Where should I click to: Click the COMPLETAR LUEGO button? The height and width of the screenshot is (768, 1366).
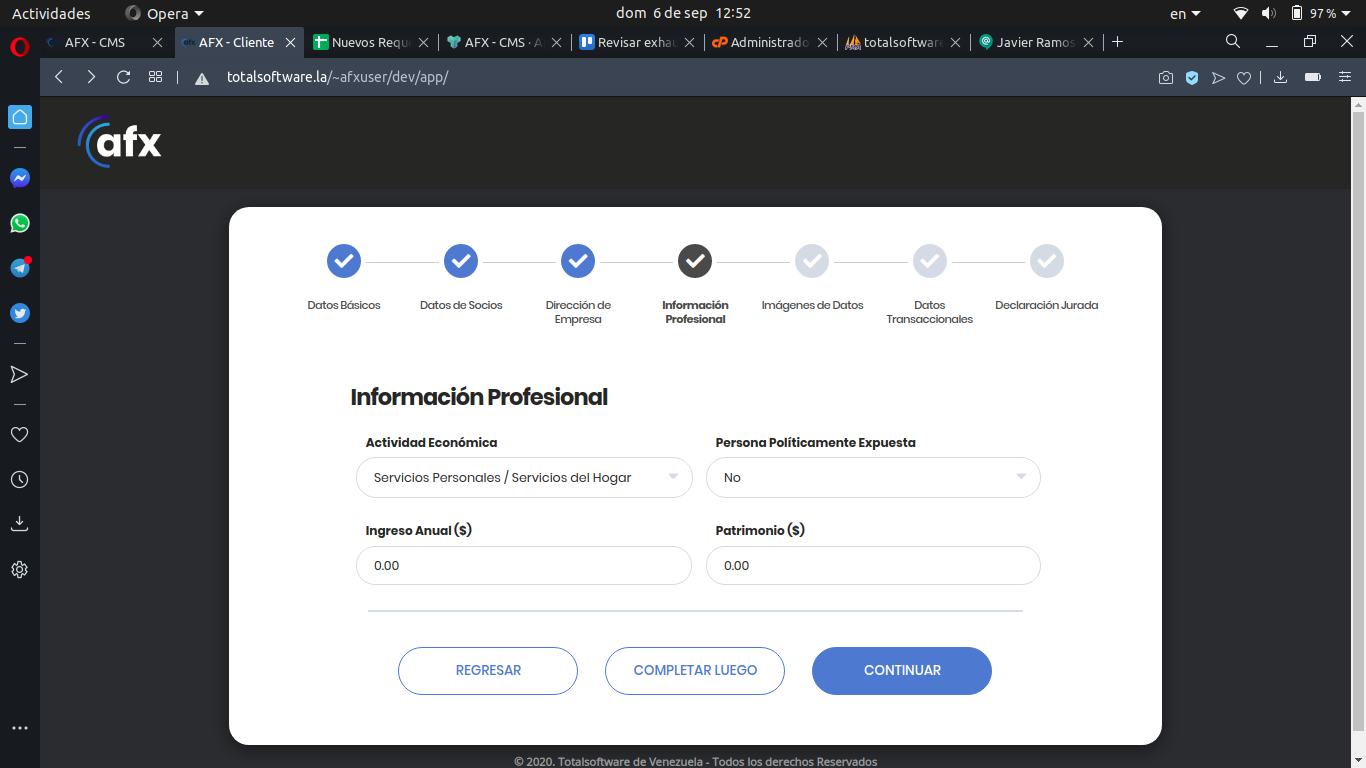(695, 670)
